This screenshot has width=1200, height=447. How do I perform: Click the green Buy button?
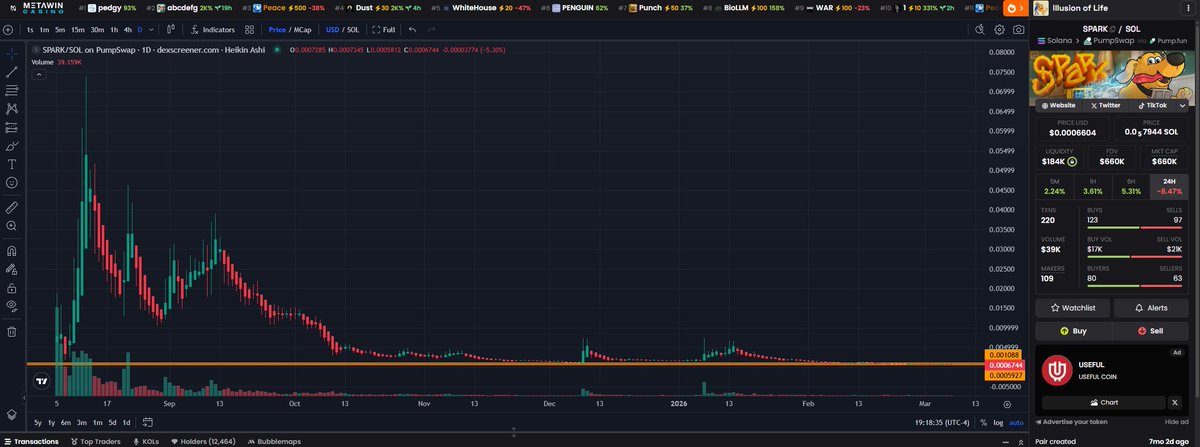coord(1073,330)
